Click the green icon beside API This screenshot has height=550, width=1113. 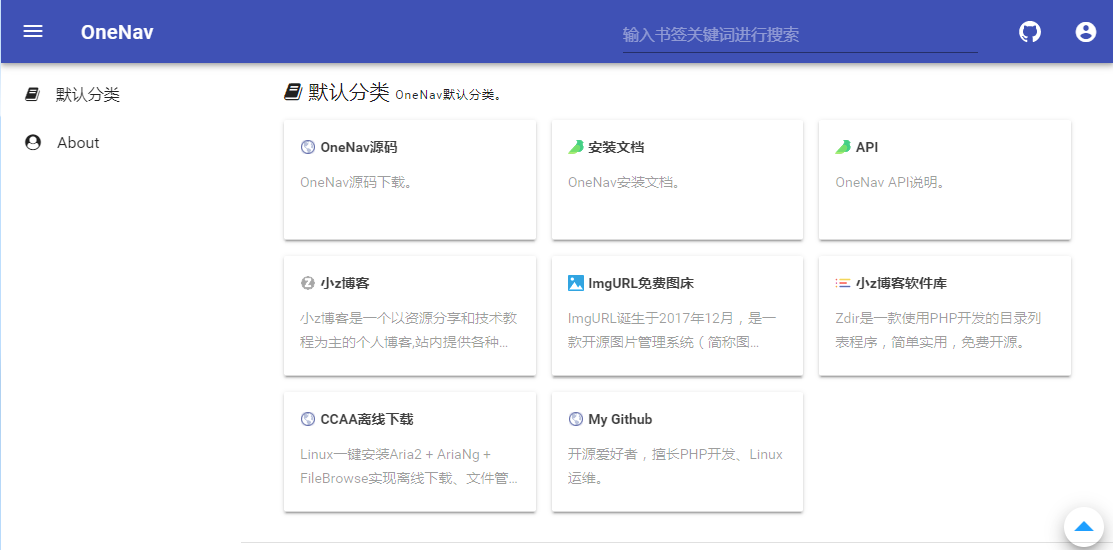[x=843, y=147]
